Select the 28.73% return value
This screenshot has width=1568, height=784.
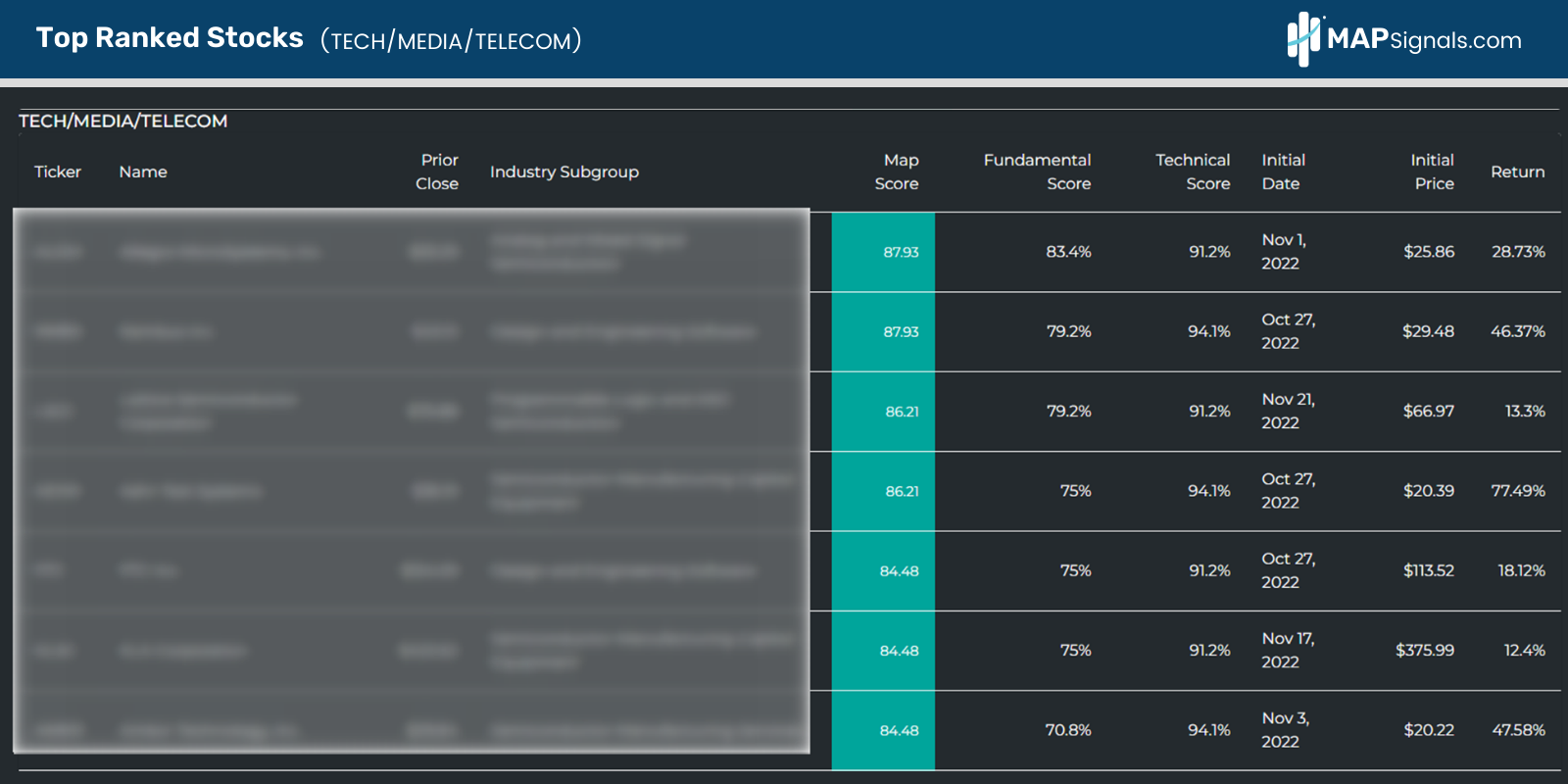click(1519, 252)
